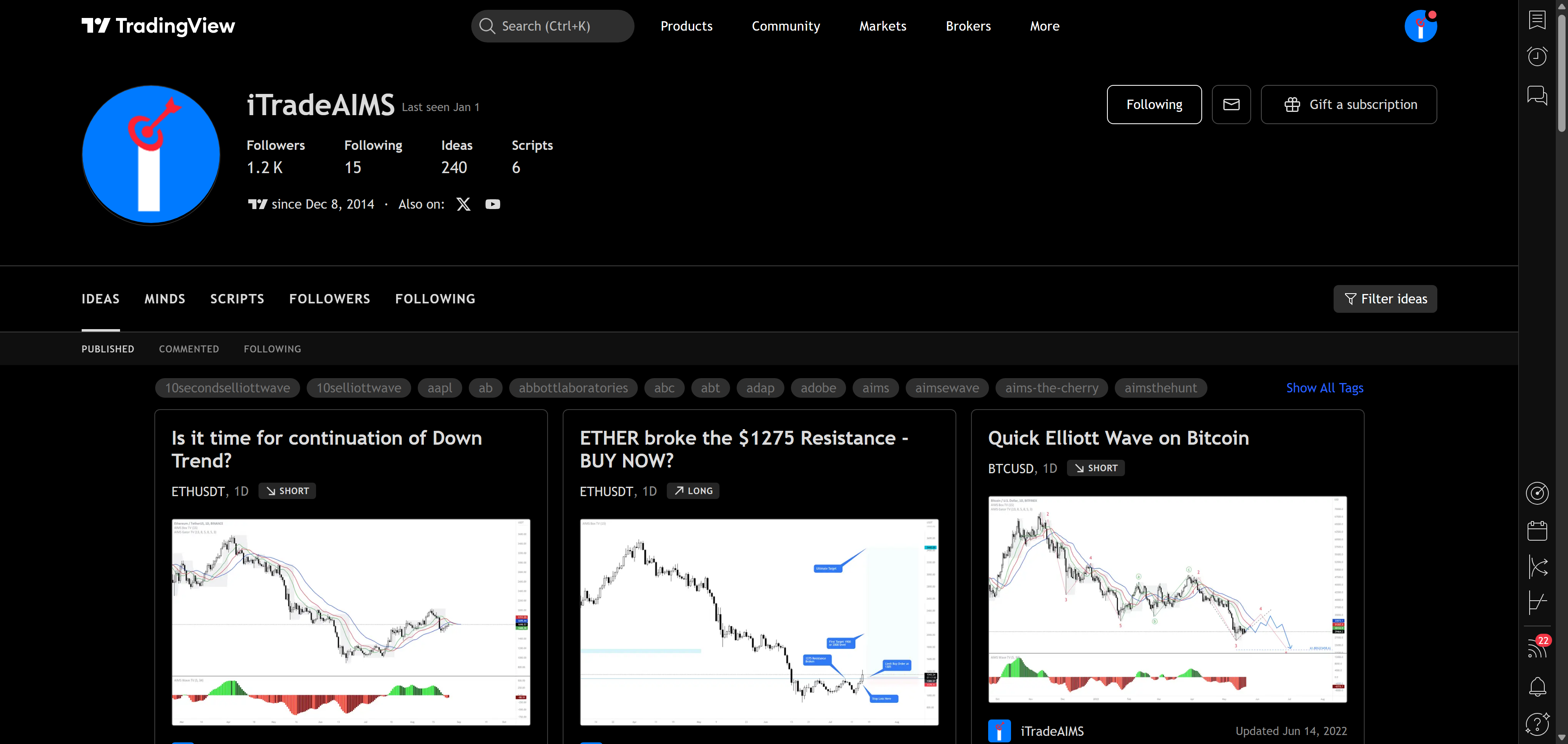This screenshot has width=1568, height=744.
Task: Open the Community menu
Action: pos(785,26)
